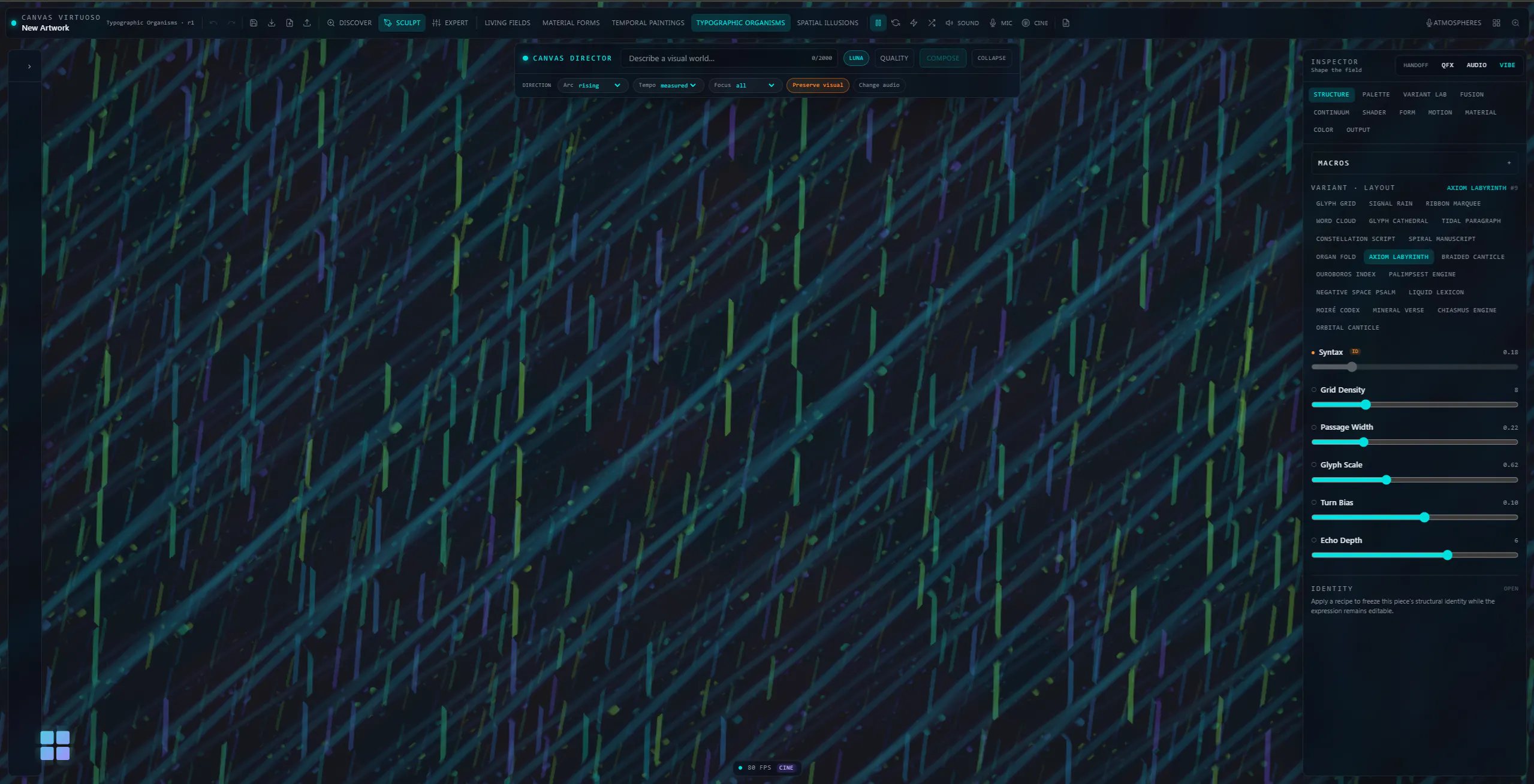Click the Syntax ID badge
The height and width of the screenshot is (784, 1534).
click(x=1355, y=352)
